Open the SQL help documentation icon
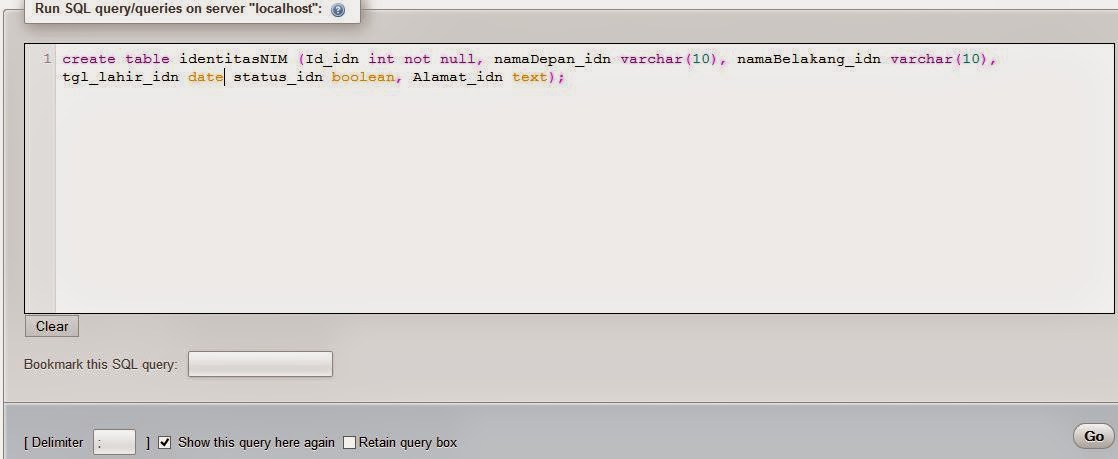Viewport: 1118px width, 459px height. tap(338, 11)
